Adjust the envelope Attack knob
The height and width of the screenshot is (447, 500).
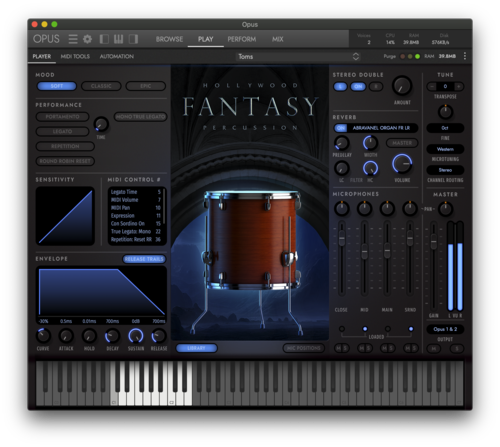[x=66, y=336]
